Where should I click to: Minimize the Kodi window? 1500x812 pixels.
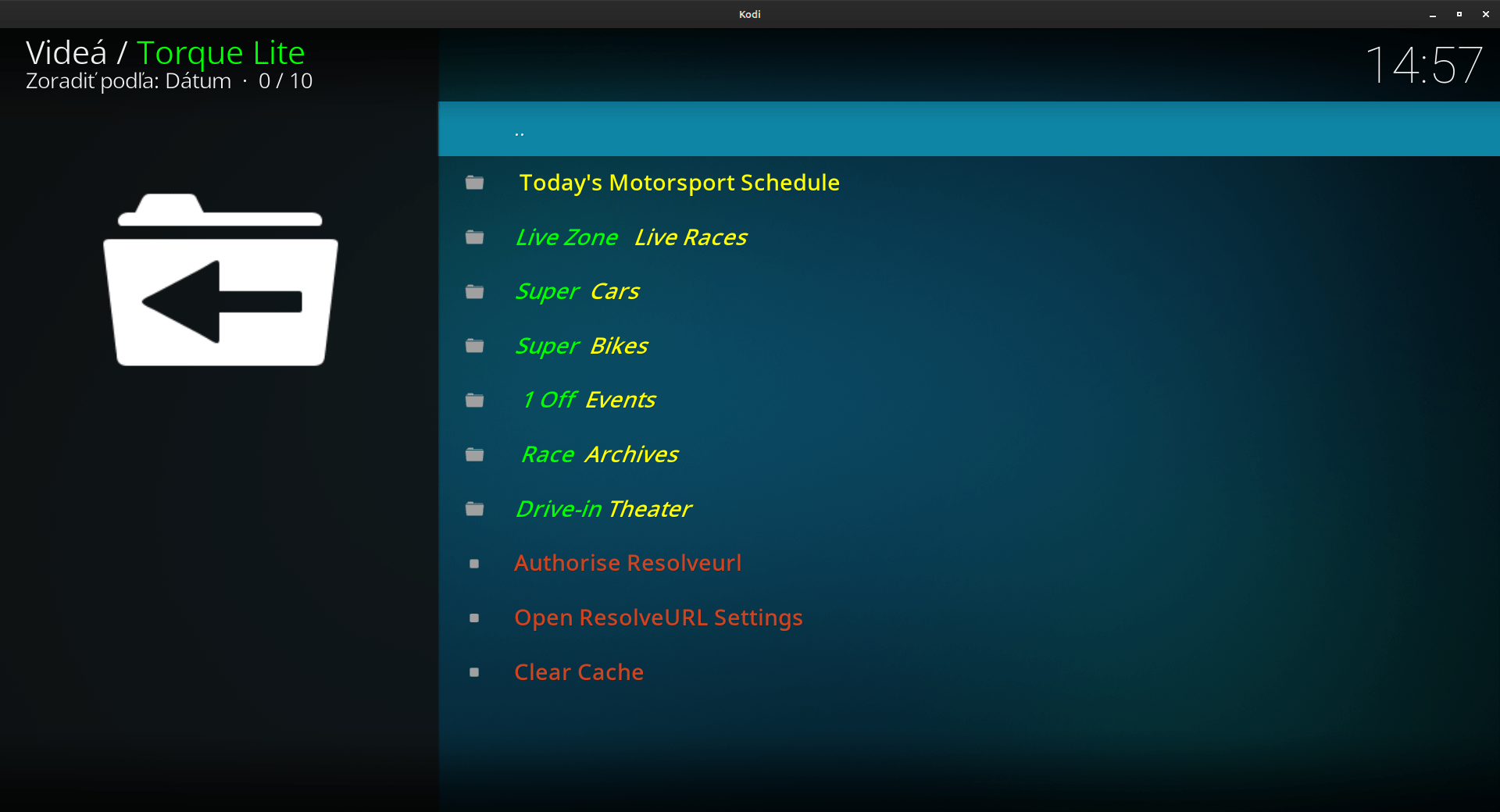[x=1433, y=14]
